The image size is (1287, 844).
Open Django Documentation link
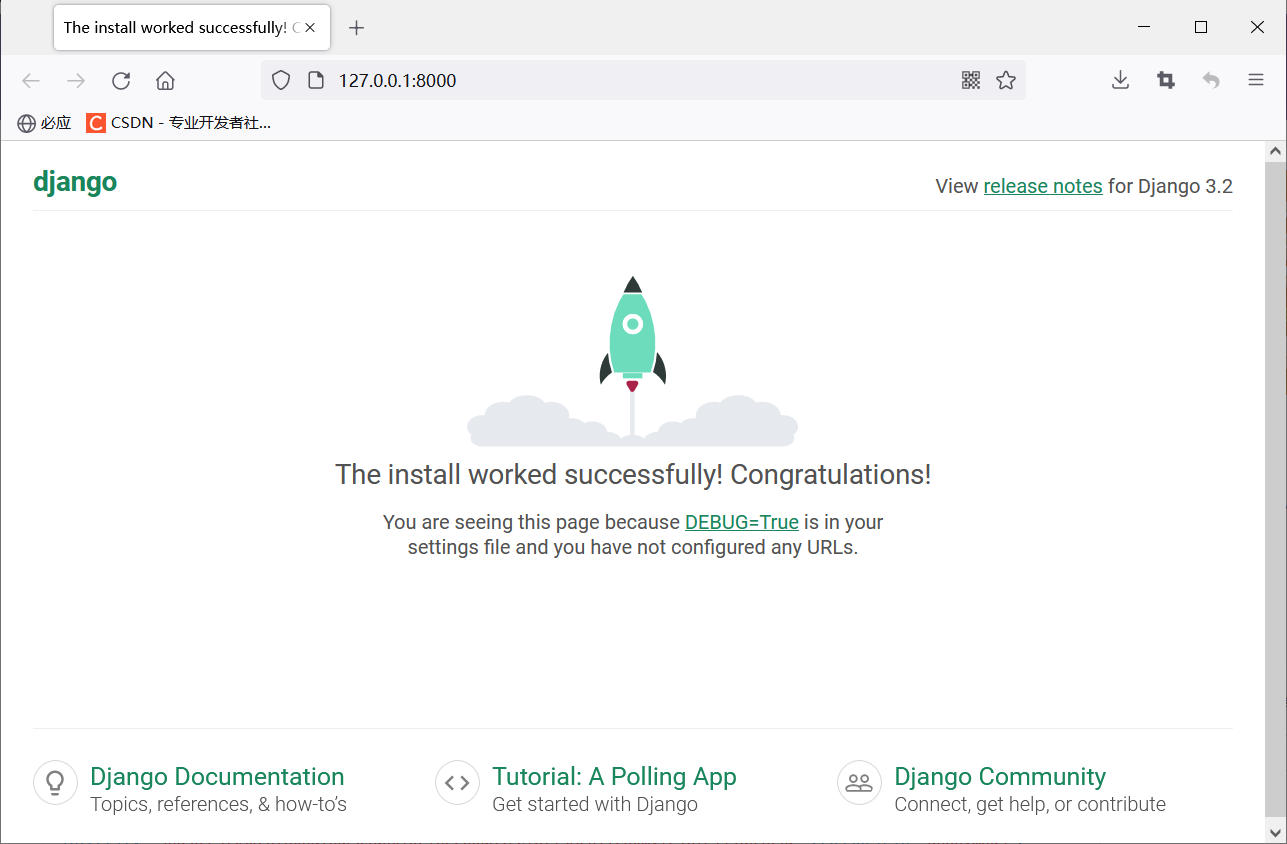point(217,777)
